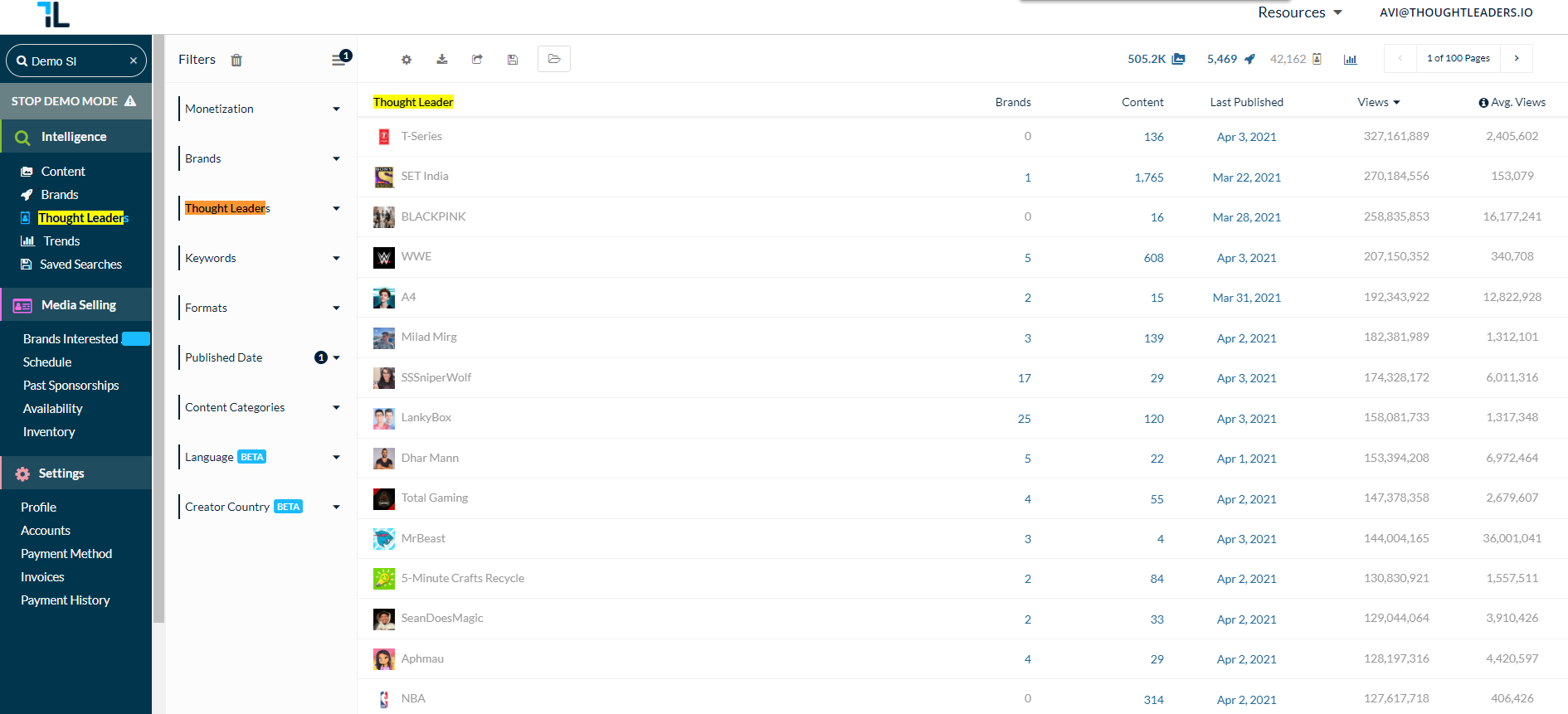Image resolution: width=1568 pixels, height=714 pixels.
Task: Open Content in the Intelligence sidebar
Action: pyautogui.click(x=63, y=172)
